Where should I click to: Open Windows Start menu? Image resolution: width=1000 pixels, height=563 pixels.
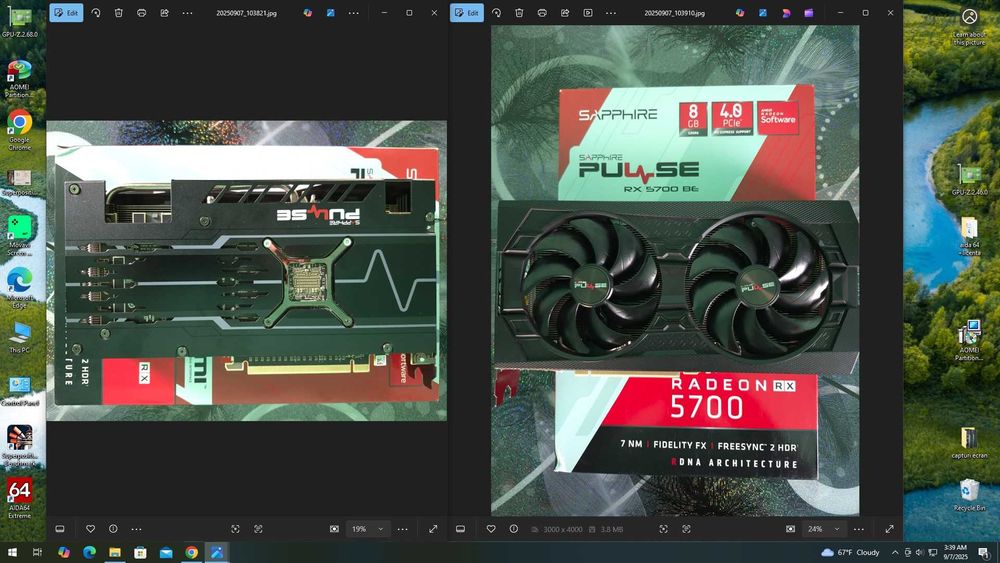[12, 552]
